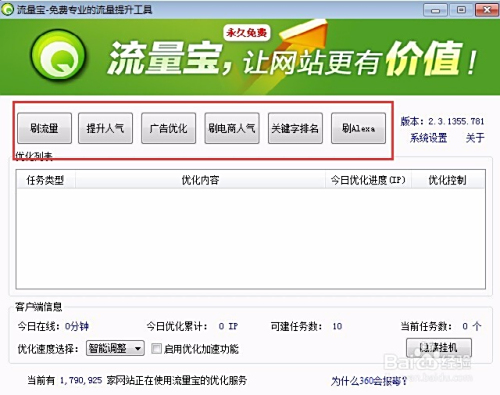
Task: Click the green Q logo in the banner
Action: [59, 55]
